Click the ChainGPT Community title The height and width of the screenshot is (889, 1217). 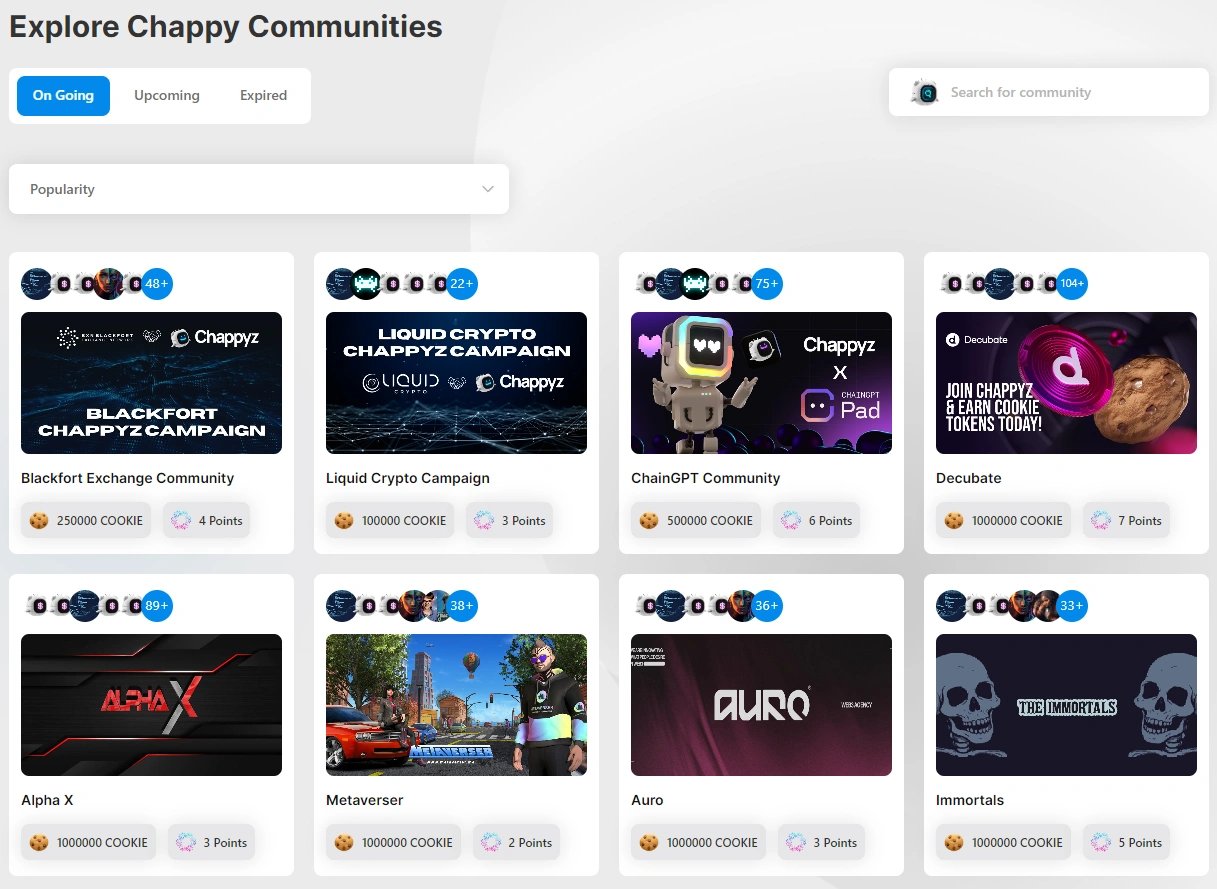tap(705, 478)
